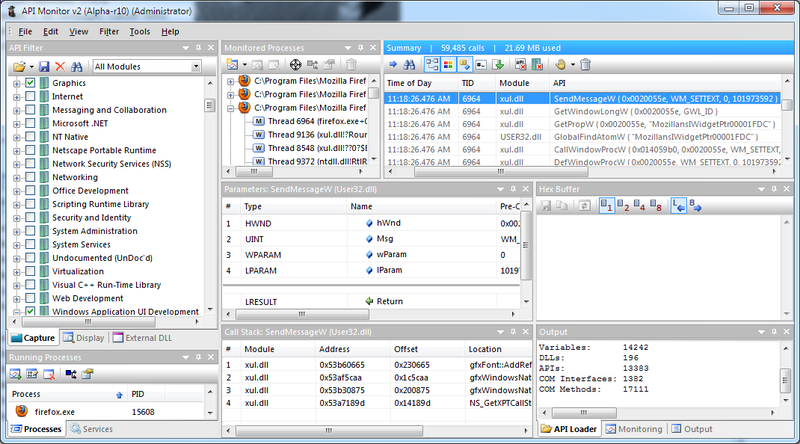This screenshot has height=444, width=800.
Task: Click the crosshair target icon in Monitored Processes
Action: 295,64
